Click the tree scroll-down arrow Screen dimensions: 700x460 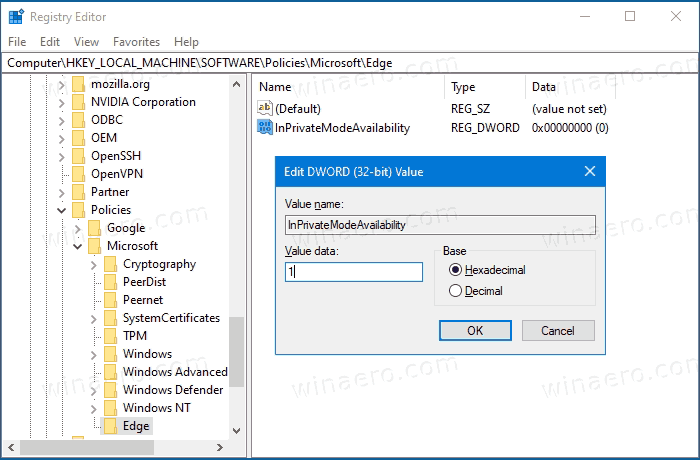(237, 431)
